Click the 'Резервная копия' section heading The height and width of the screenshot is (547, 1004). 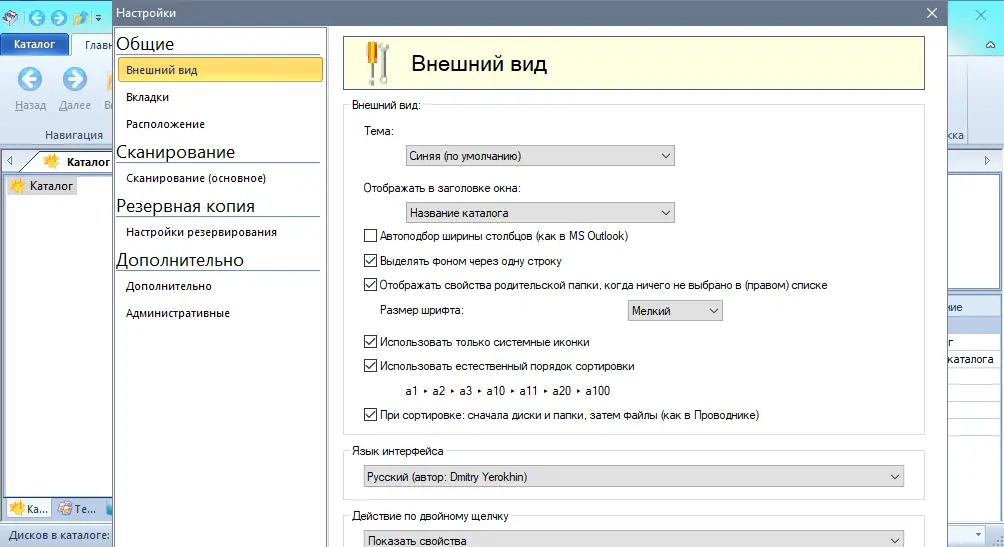pos(186,206)
